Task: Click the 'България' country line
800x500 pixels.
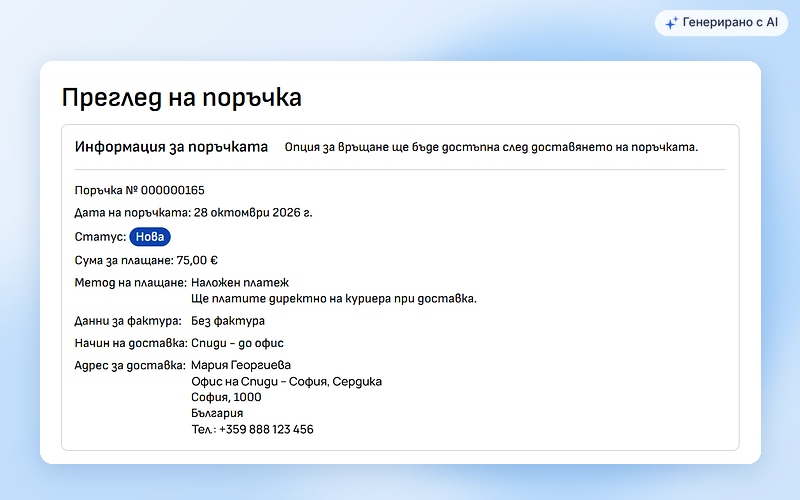Action: point(217,413)
